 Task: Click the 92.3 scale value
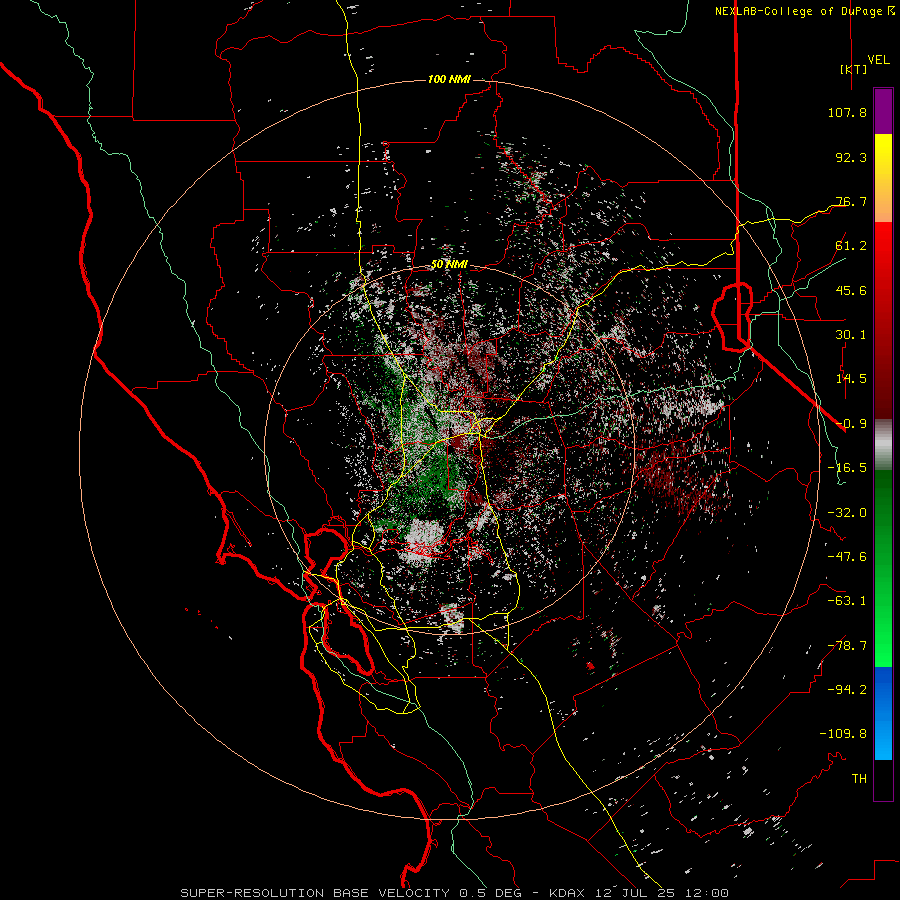(851, 157)
